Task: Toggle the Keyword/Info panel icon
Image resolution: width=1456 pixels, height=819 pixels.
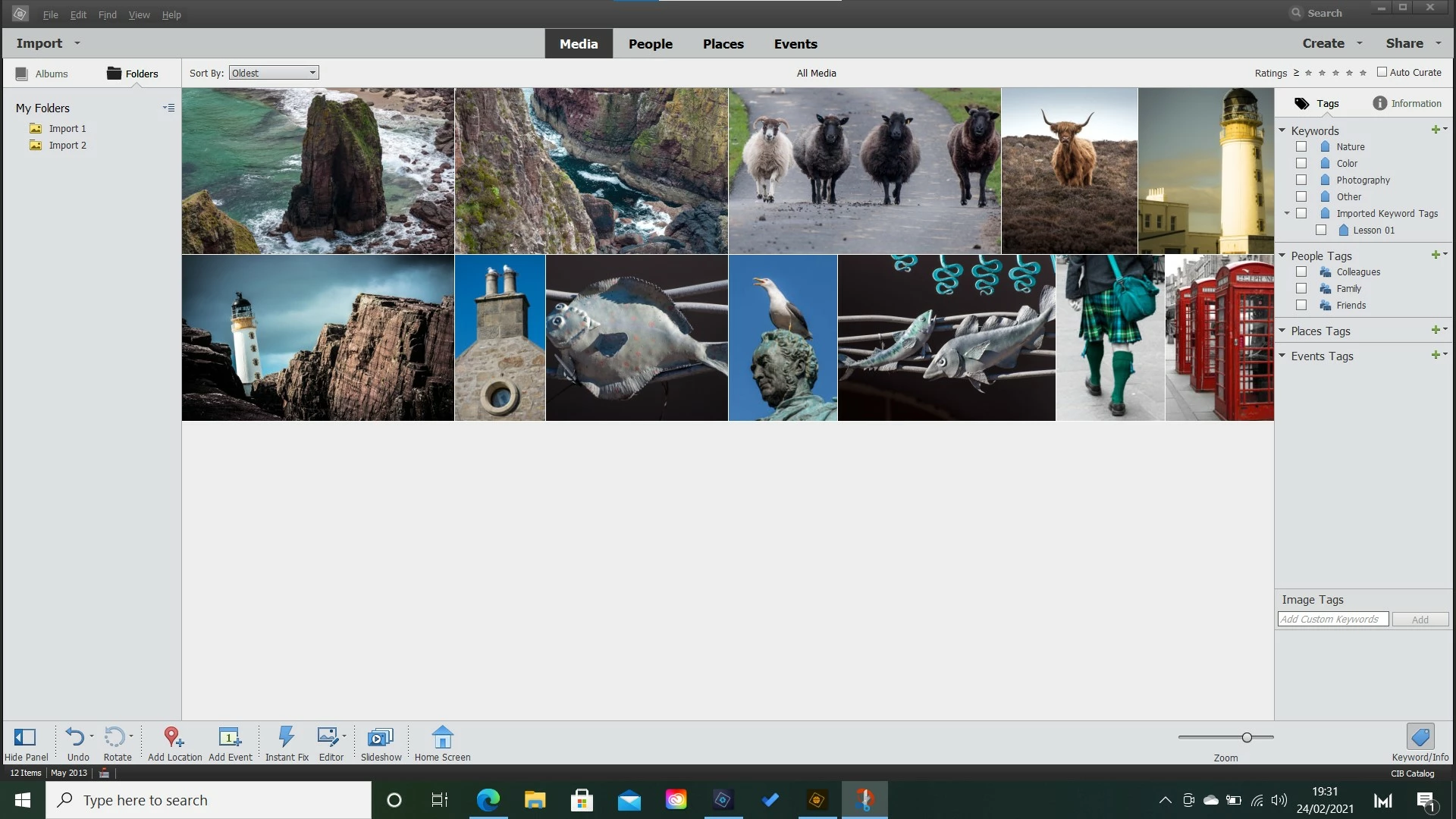Action: tap(1420, 737)
